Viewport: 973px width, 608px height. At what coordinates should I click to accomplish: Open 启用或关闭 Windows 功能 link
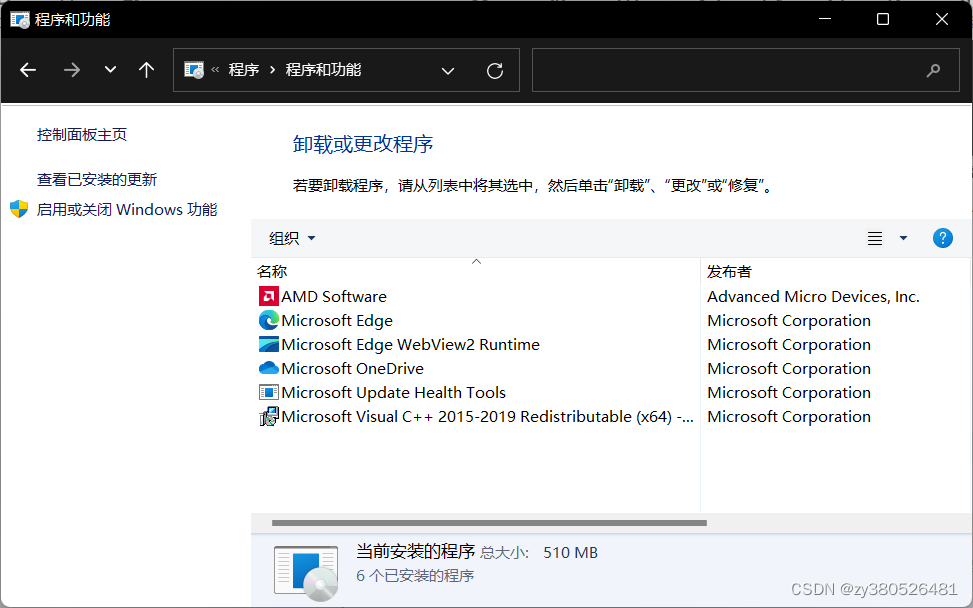tap(127, 210)
